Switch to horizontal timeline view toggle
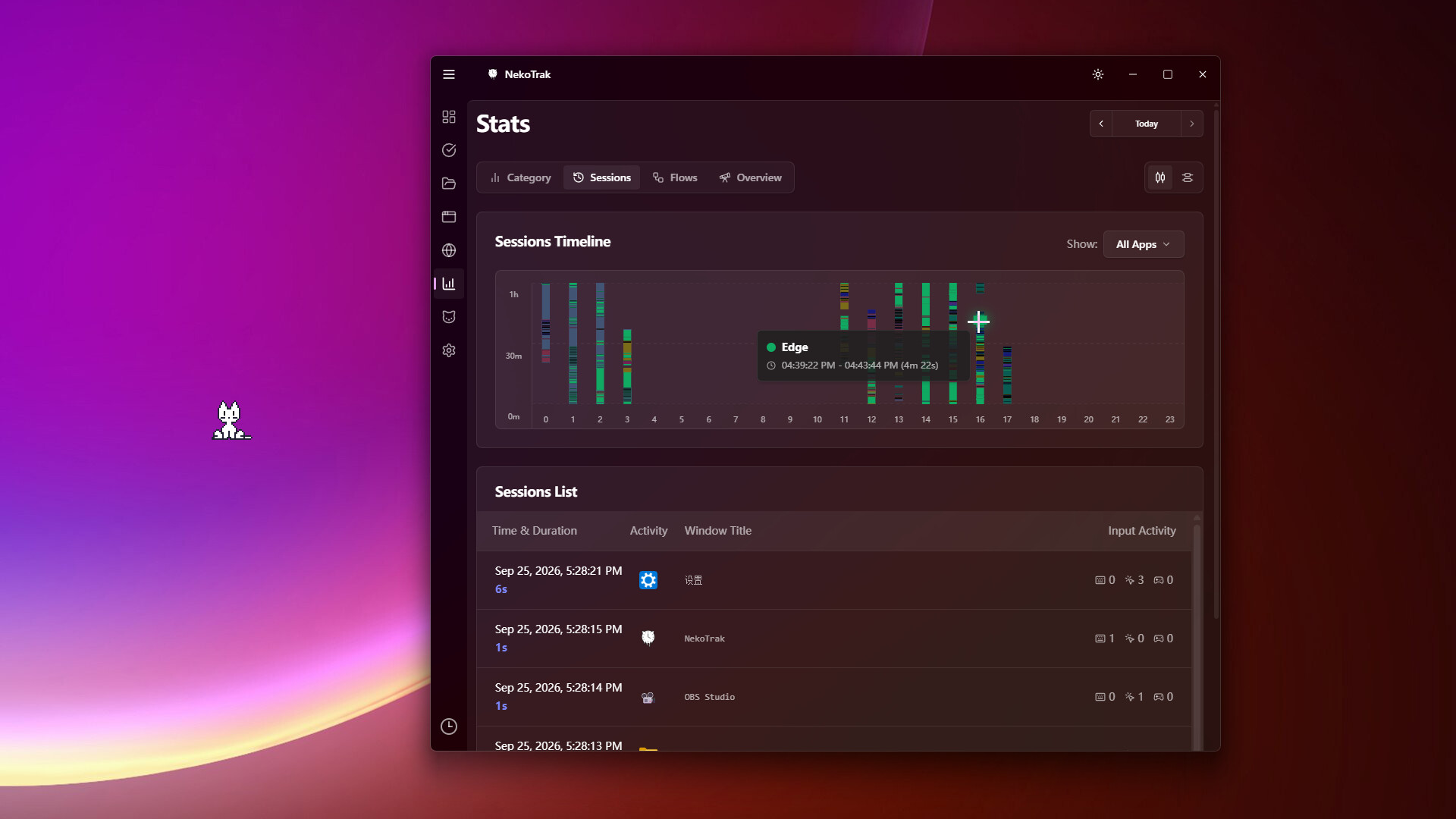The width and height of the screenshot is (1456, 819). (1188, 177)
